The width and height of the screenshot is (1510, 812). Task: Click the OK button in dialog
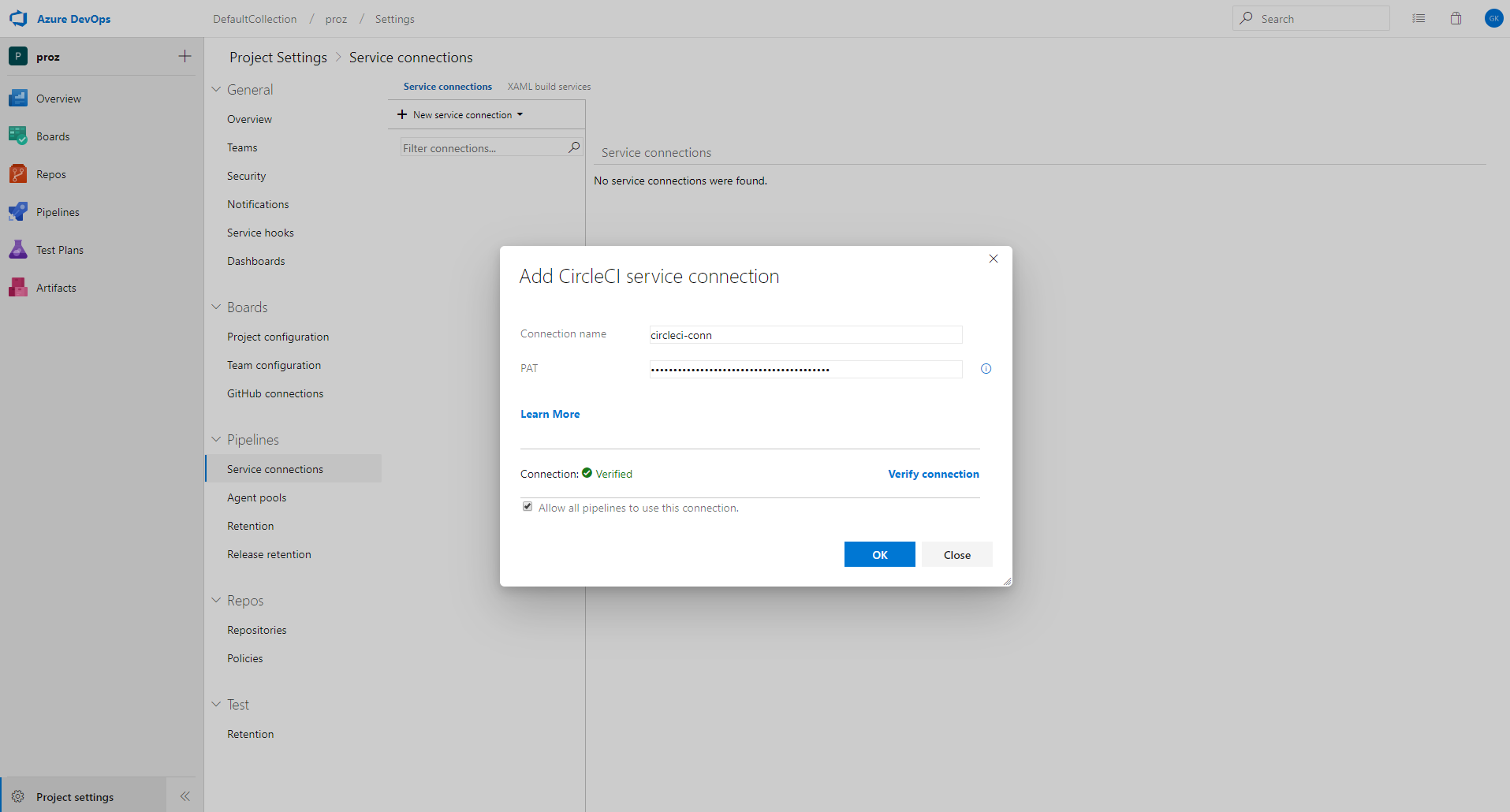879,554
